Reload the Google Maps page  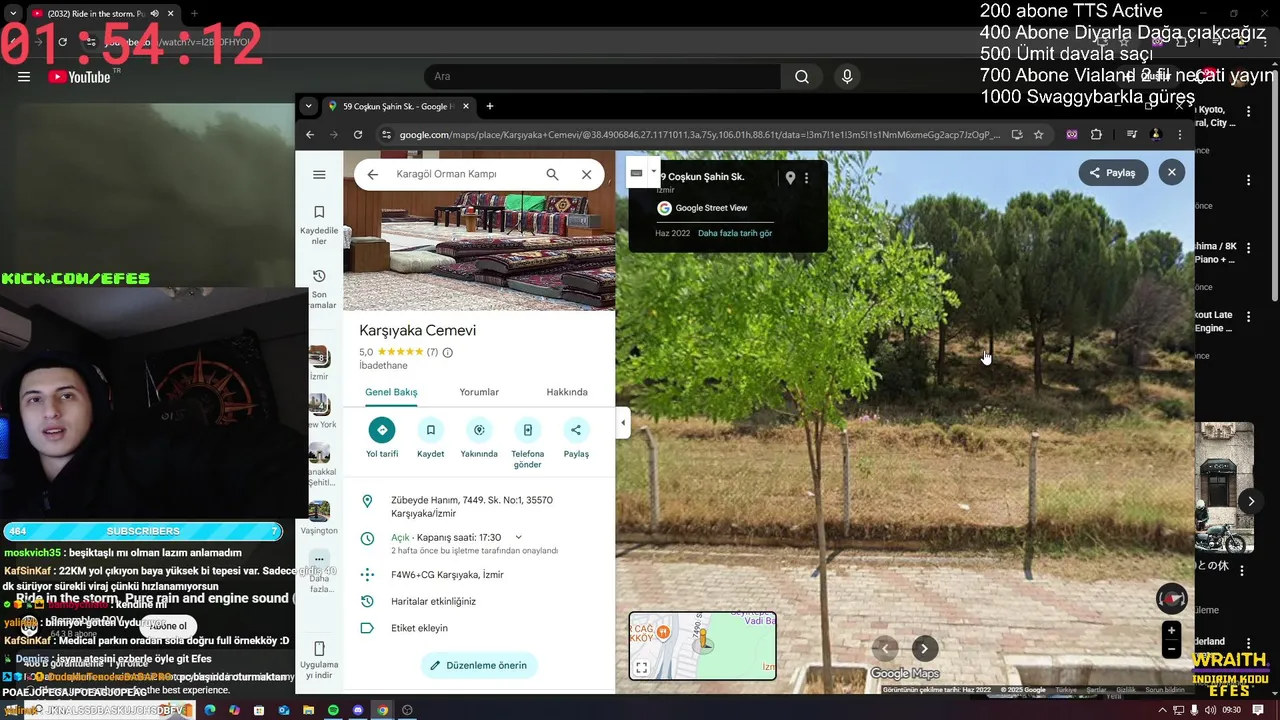click(358, 134)
